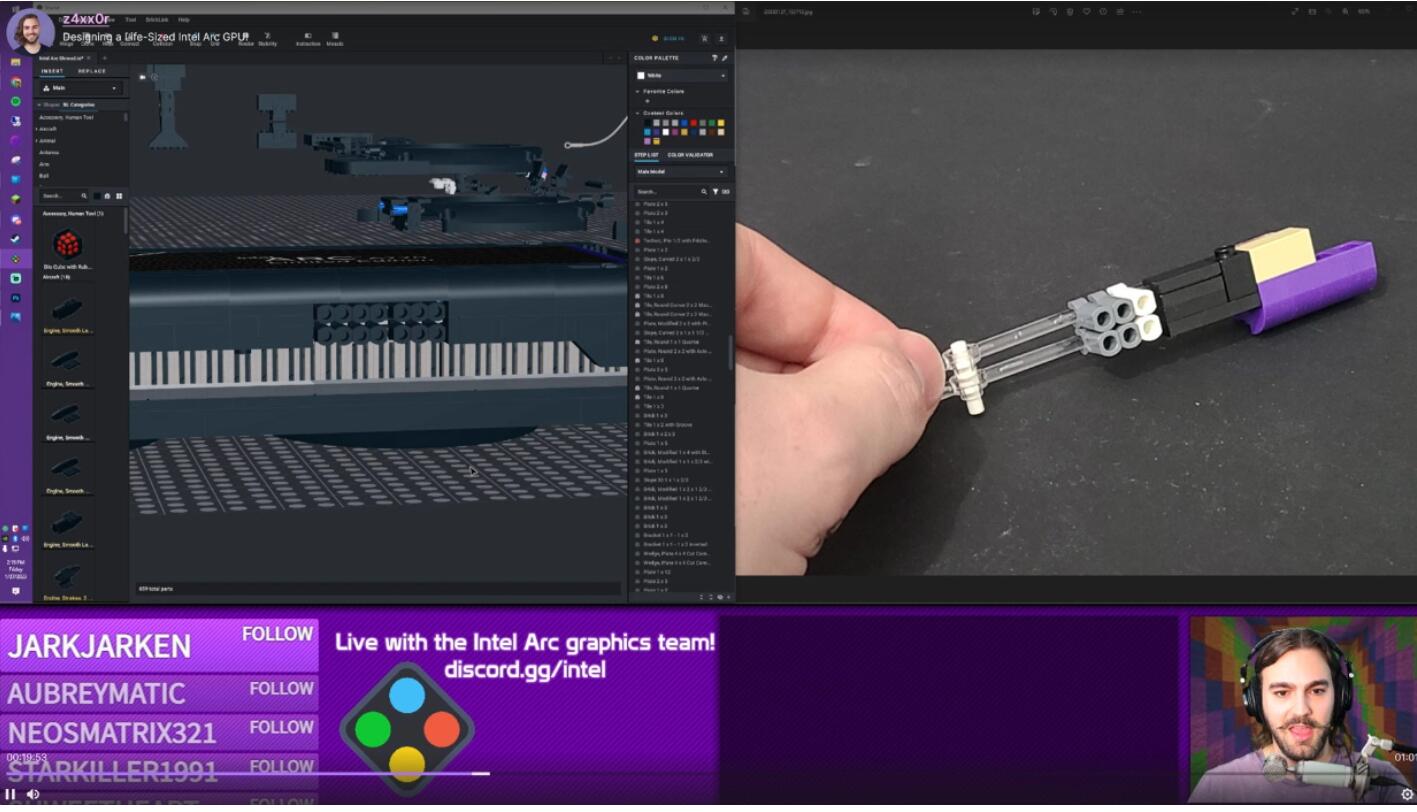Toggle step view icon beside the filter

pos(725,191)
